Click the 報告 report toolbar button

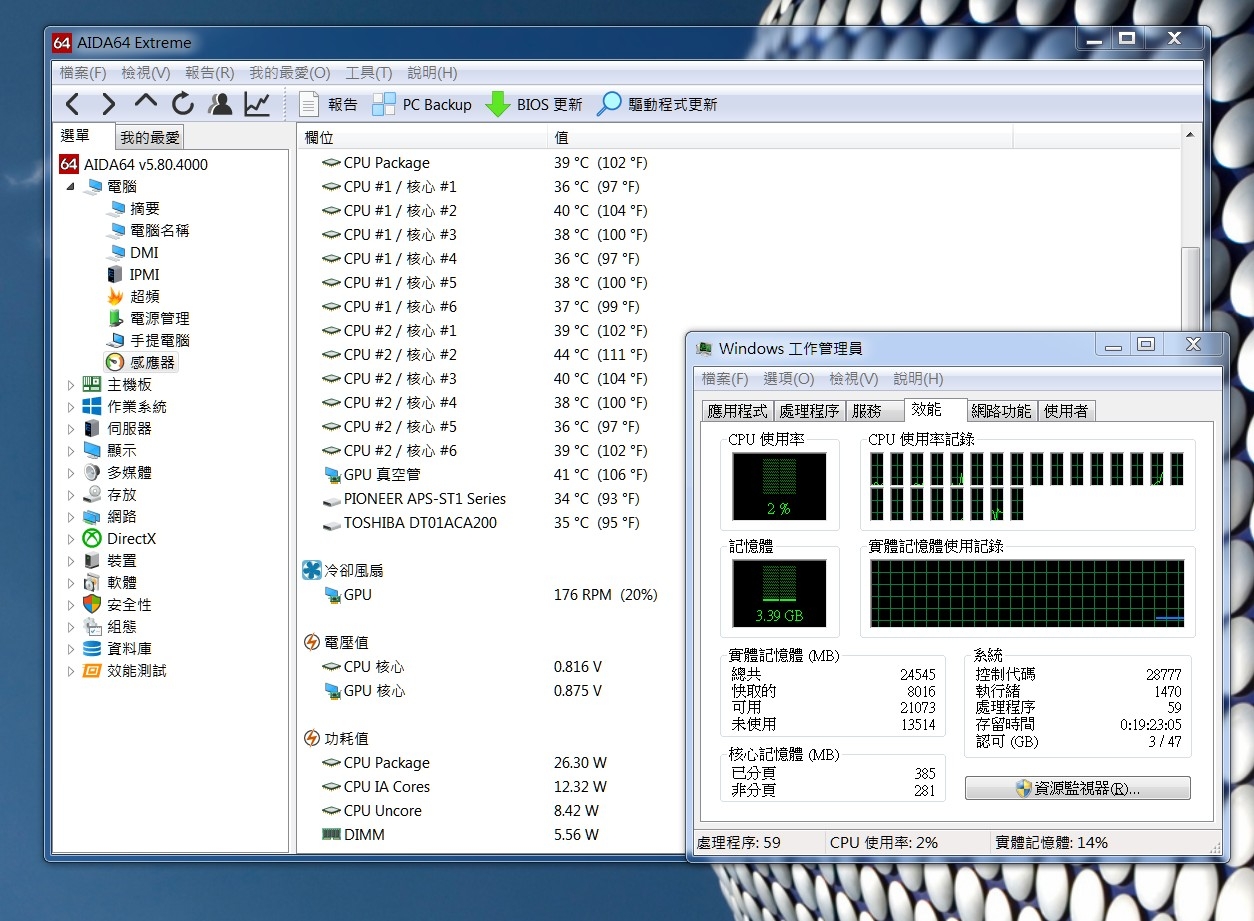(x=329, y=104)
